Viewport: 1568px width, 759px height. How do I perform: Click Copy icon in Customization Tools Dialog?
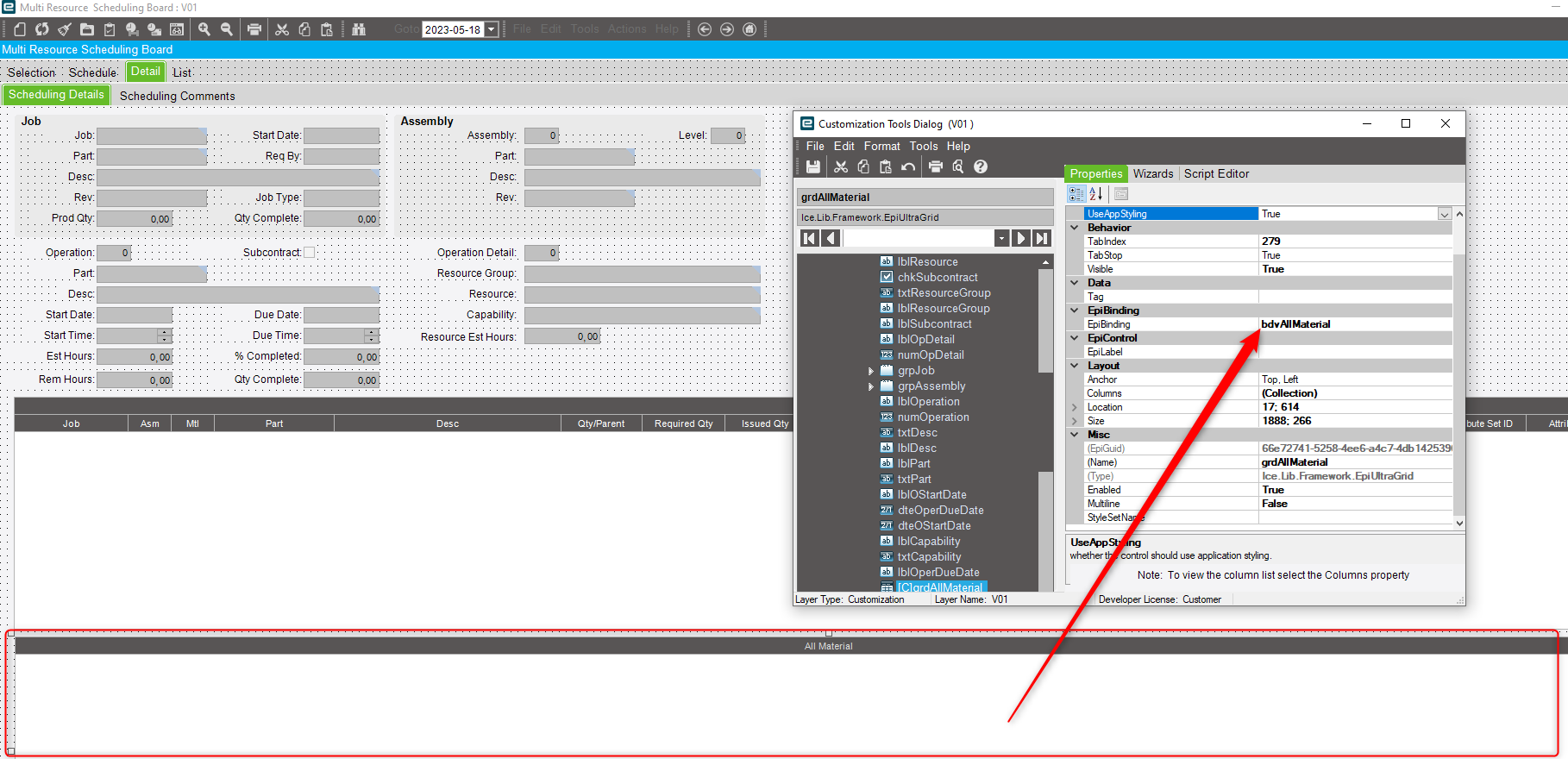click(x=863, y=166)
